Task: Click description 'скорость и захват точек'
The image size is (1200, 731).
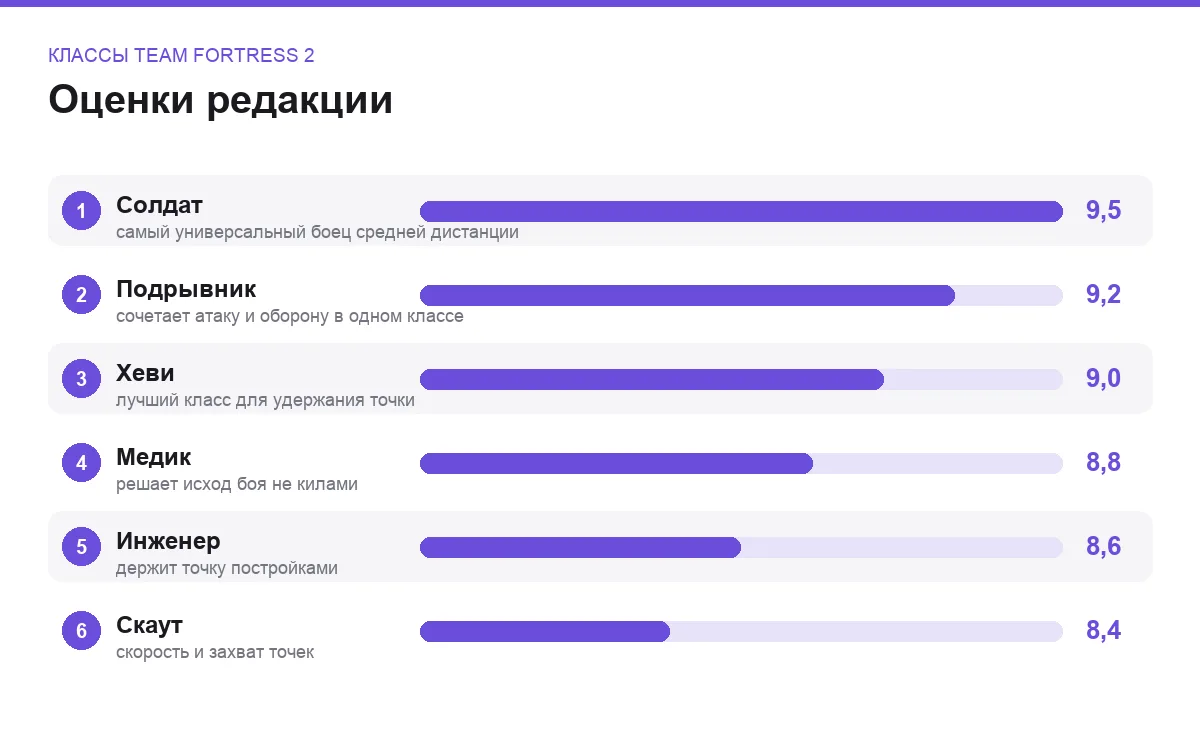Action: 215,653
